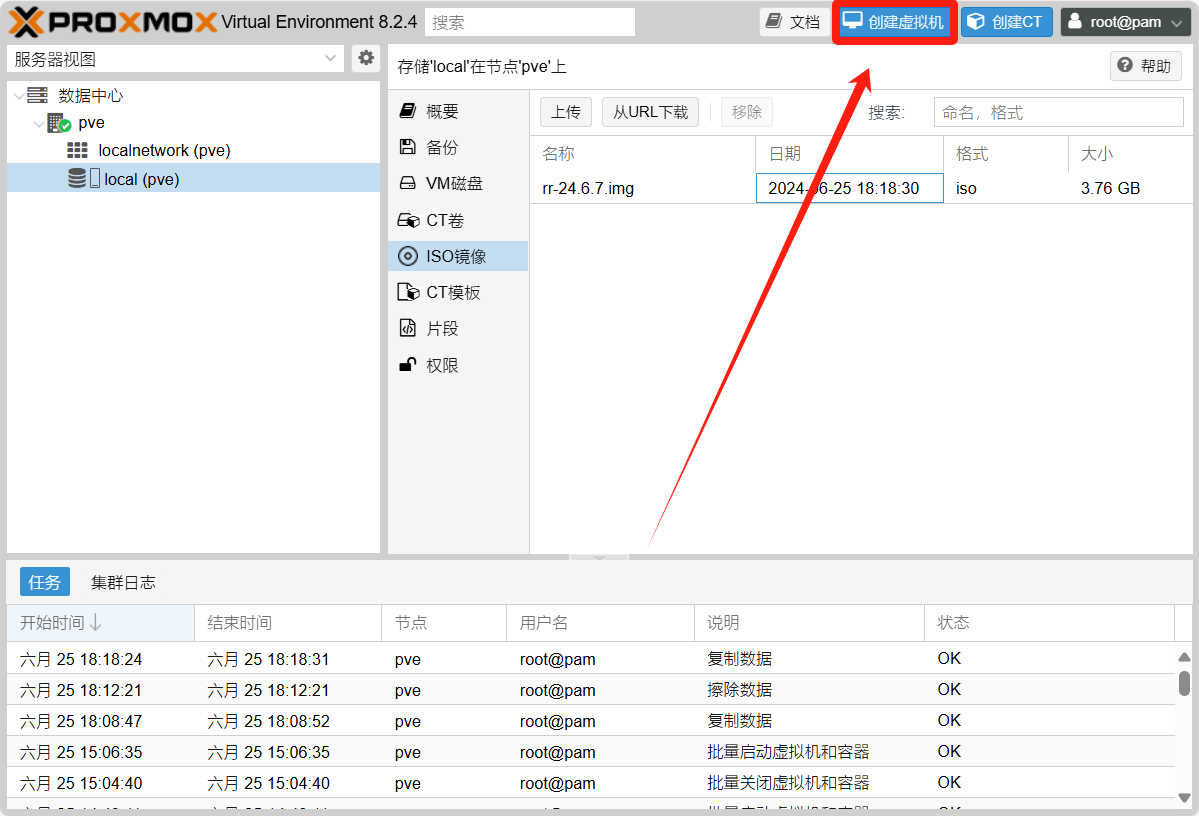
Task: Click the Proxmox logo
Action: coord(112,22)
